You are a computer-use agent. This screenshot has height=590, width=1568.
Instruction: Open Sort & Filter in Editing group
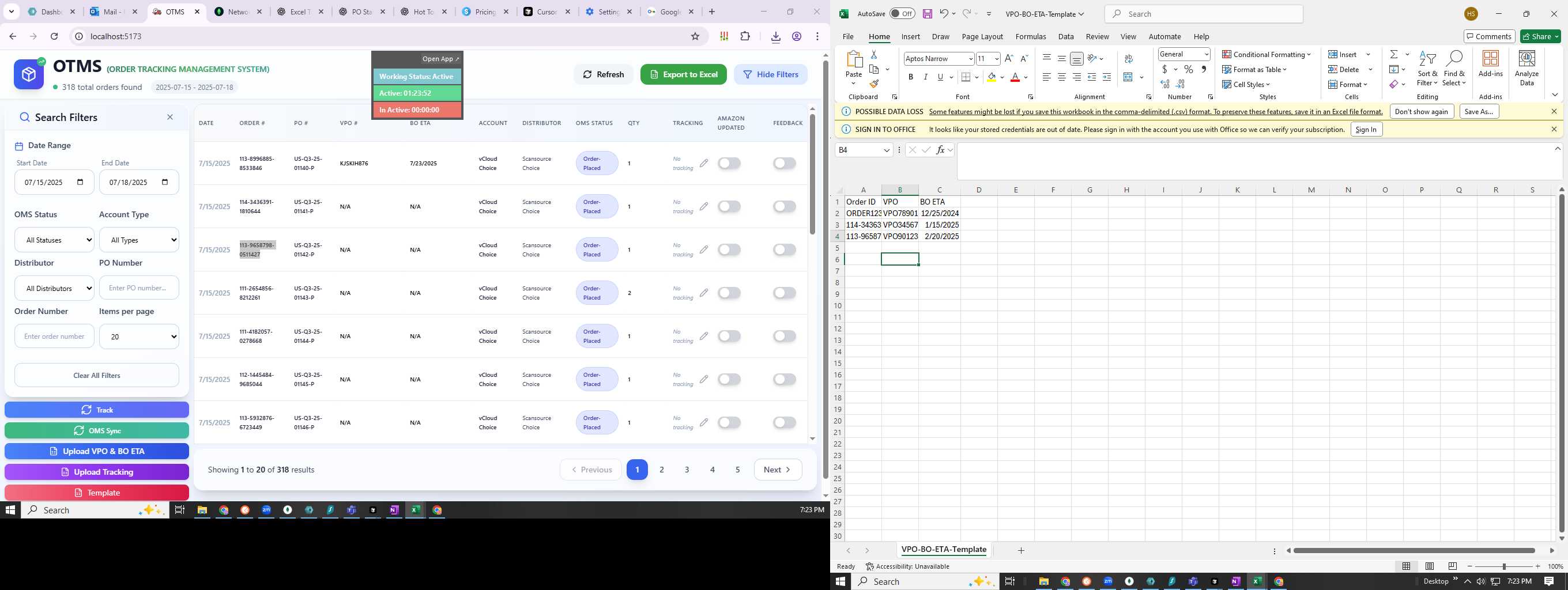tap(1427, 68)
